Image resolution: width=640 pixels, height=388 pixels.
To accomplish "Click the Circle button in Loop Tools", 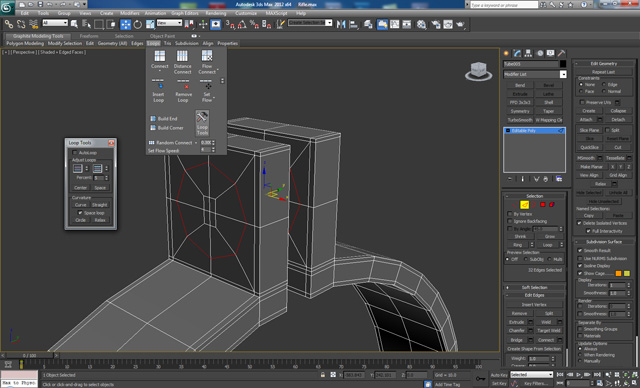I will click(80, 220).
